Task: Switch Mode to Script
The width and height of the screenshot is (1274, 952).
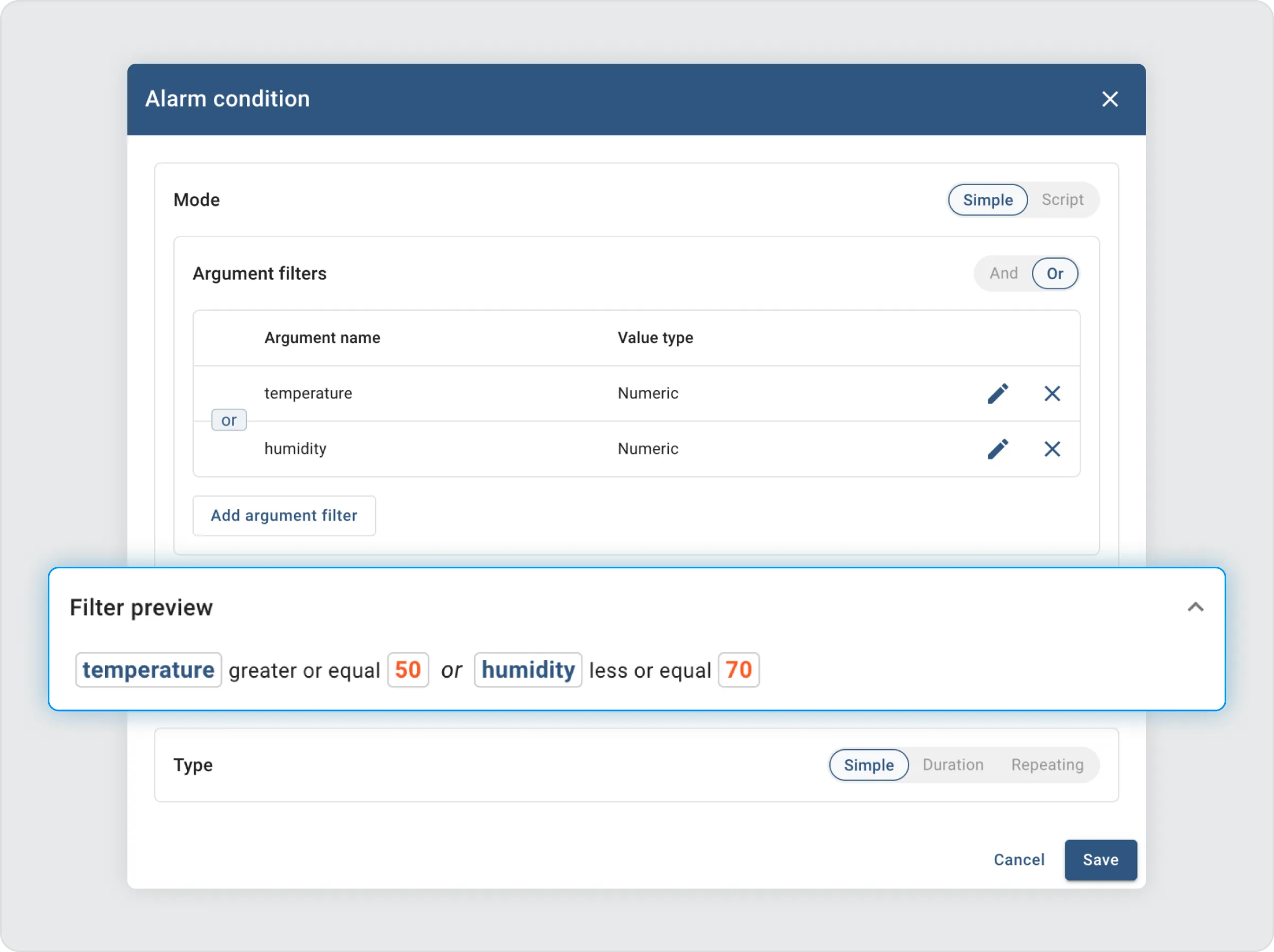Action: (x=1062, y=200)
